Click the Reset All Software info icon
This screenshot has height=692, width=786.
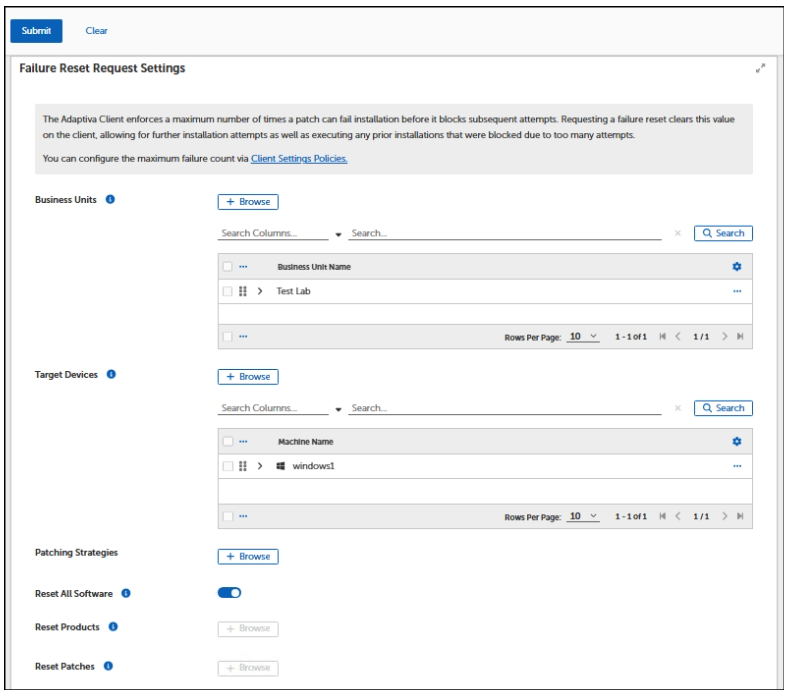pos(126,593)
